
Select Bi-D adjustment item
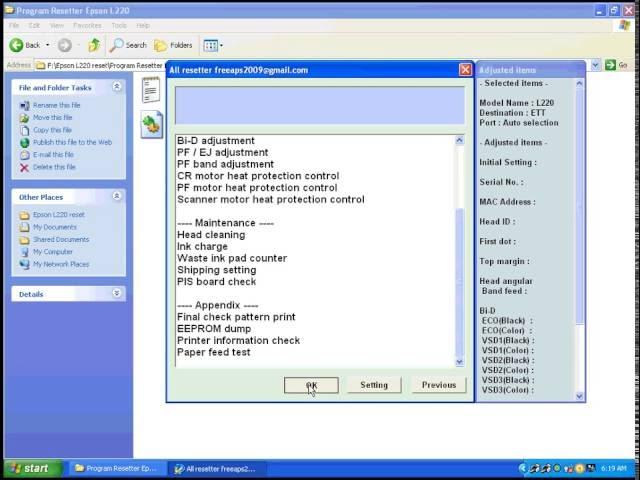[216, 141]
